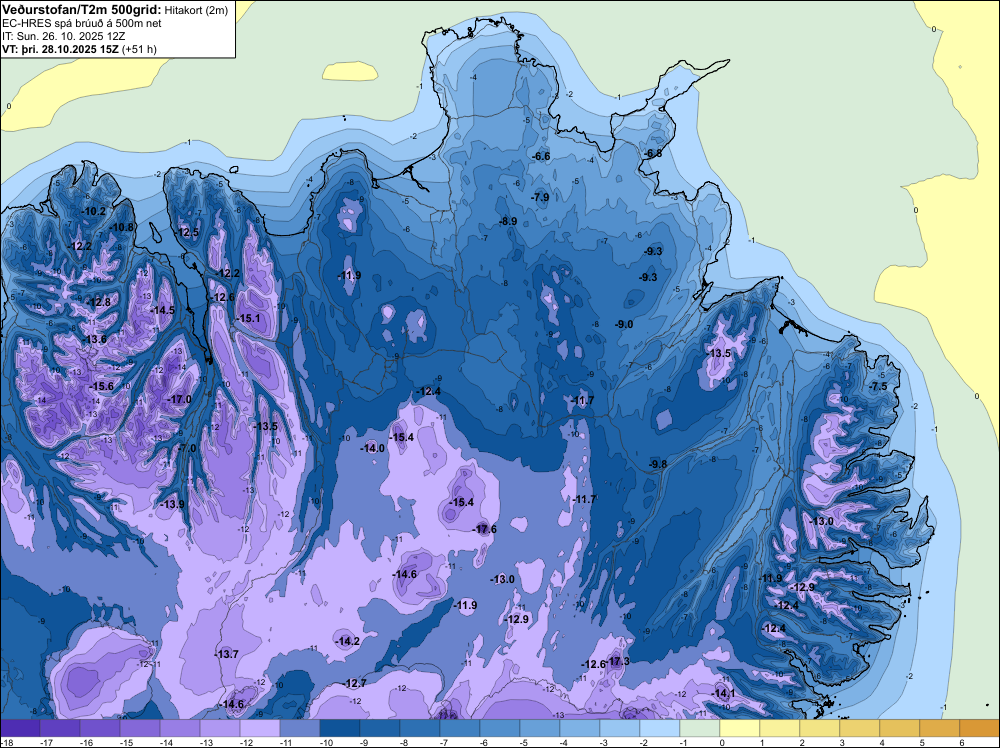Click the temperature value -17.6 on the map
1000x748 pixels.
click(485, 529)
